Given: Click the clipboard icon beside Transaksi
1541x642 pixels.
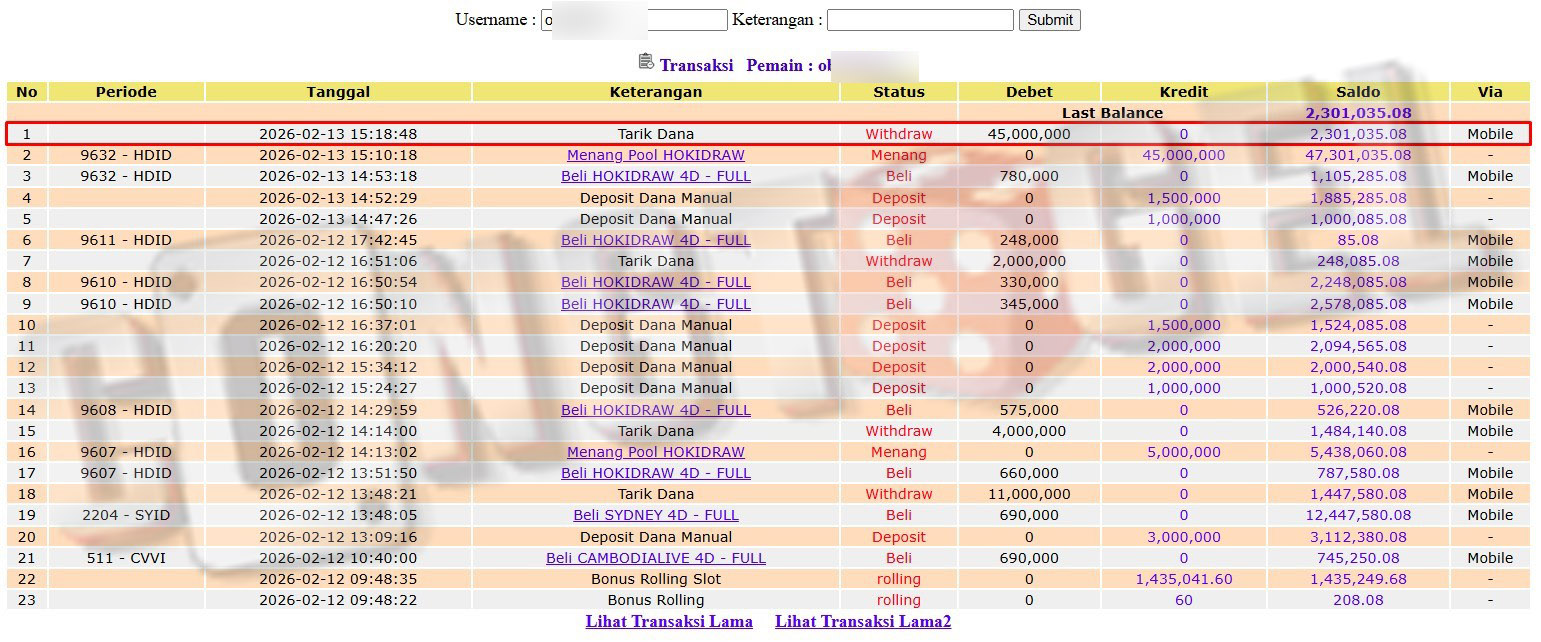Looking at the screenshot, I should click(646, 62).
